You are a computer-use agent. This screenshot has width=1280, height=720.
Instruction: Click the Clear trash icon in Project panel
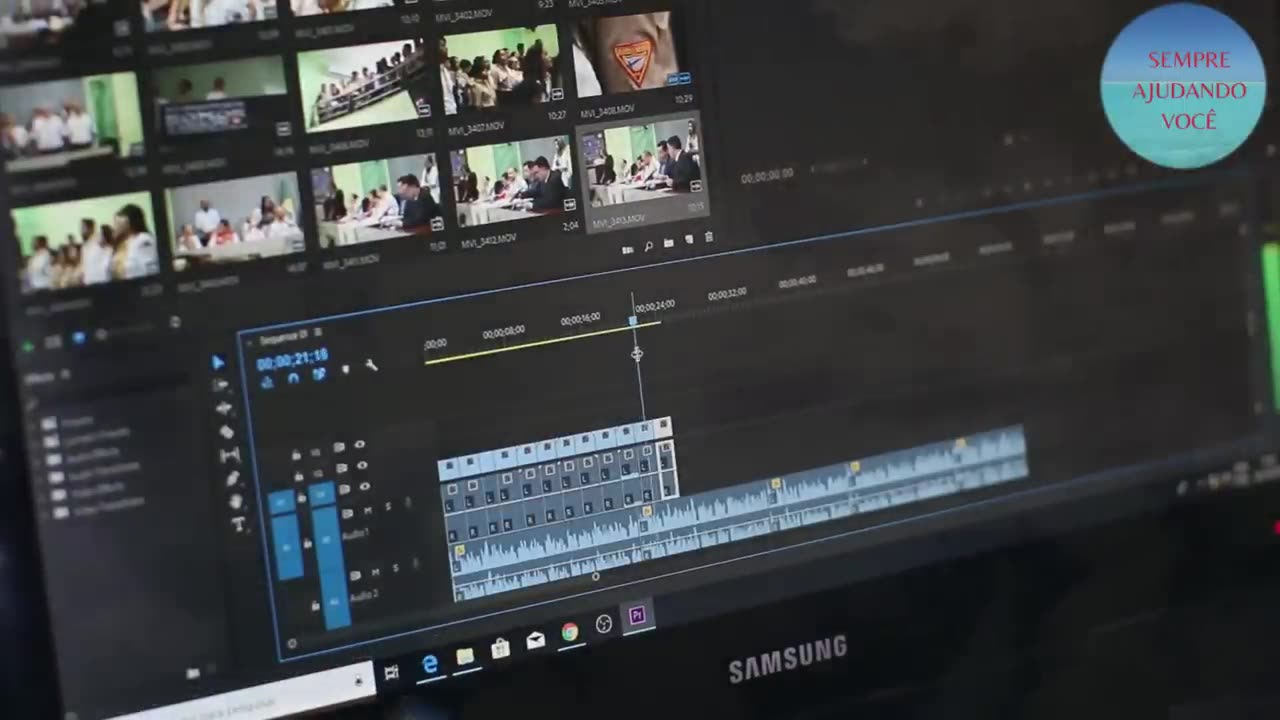click(709, 236)
